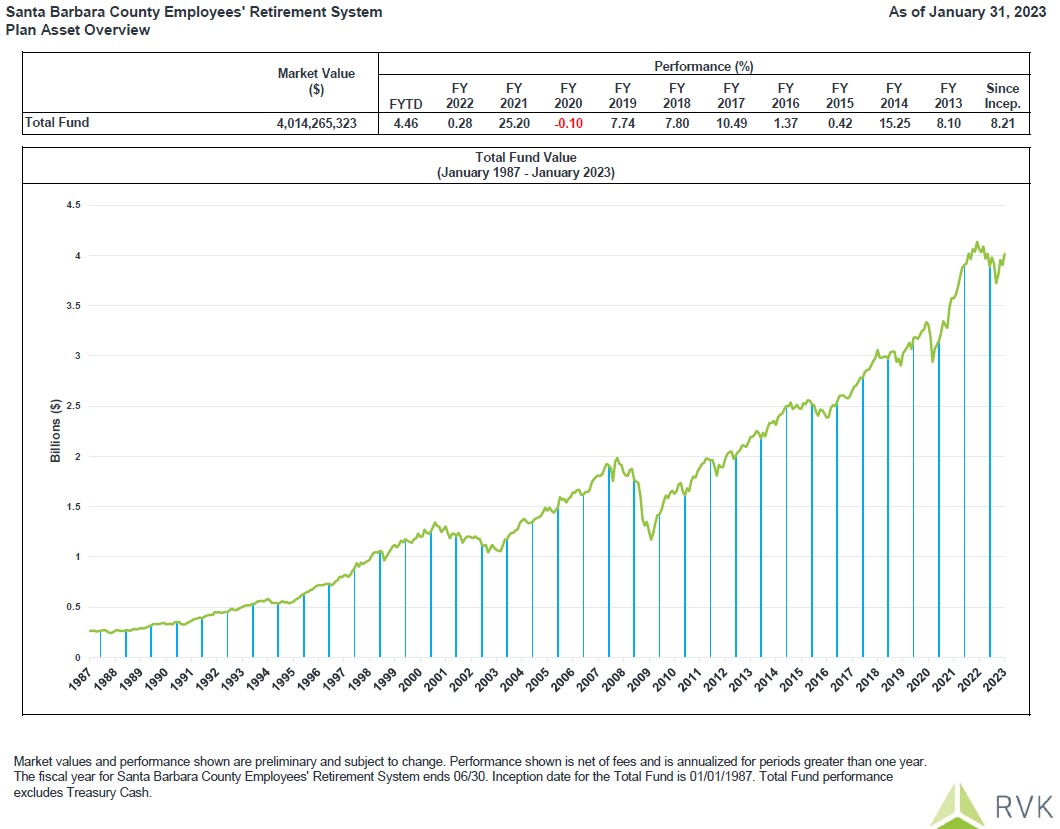Click the 25.20 FY 2021 performance value
The width and height of the screenshot is (1060, 829).
(513, 124)
